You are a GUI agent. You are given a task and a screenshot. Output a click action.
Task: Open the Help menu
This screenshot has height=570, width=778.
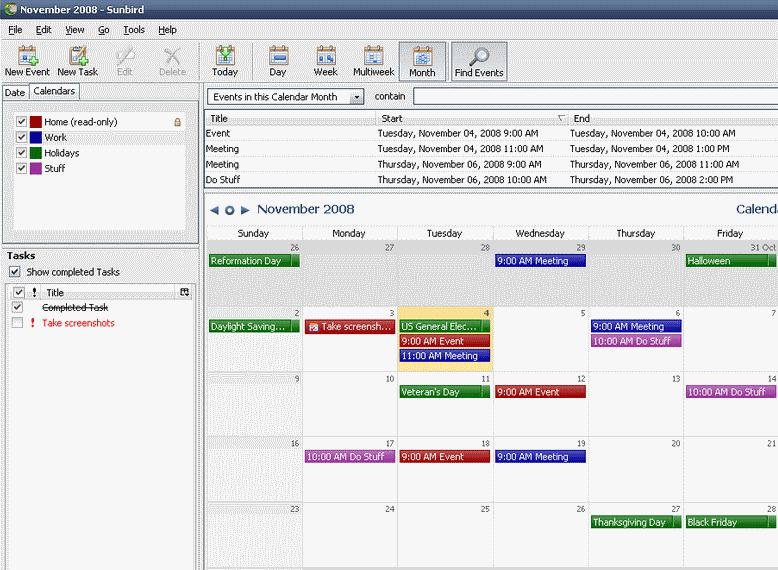(168, 30)
